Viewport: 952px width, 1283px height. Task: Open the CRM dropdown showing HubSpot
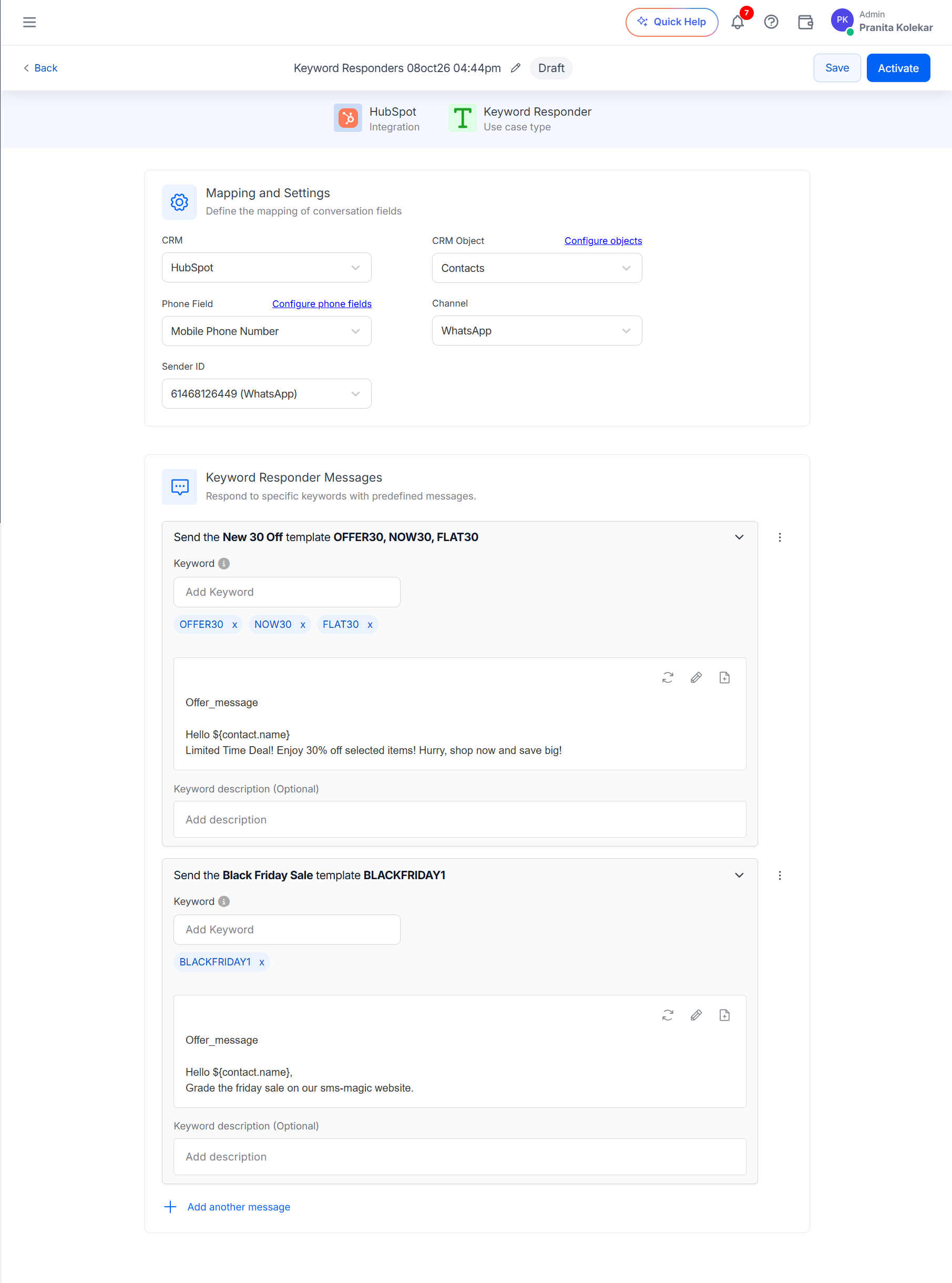[266, 268]
